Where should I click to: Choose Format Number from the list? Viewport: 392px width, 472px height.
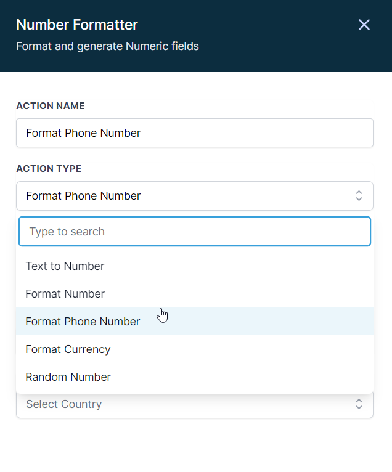(195, 294)
